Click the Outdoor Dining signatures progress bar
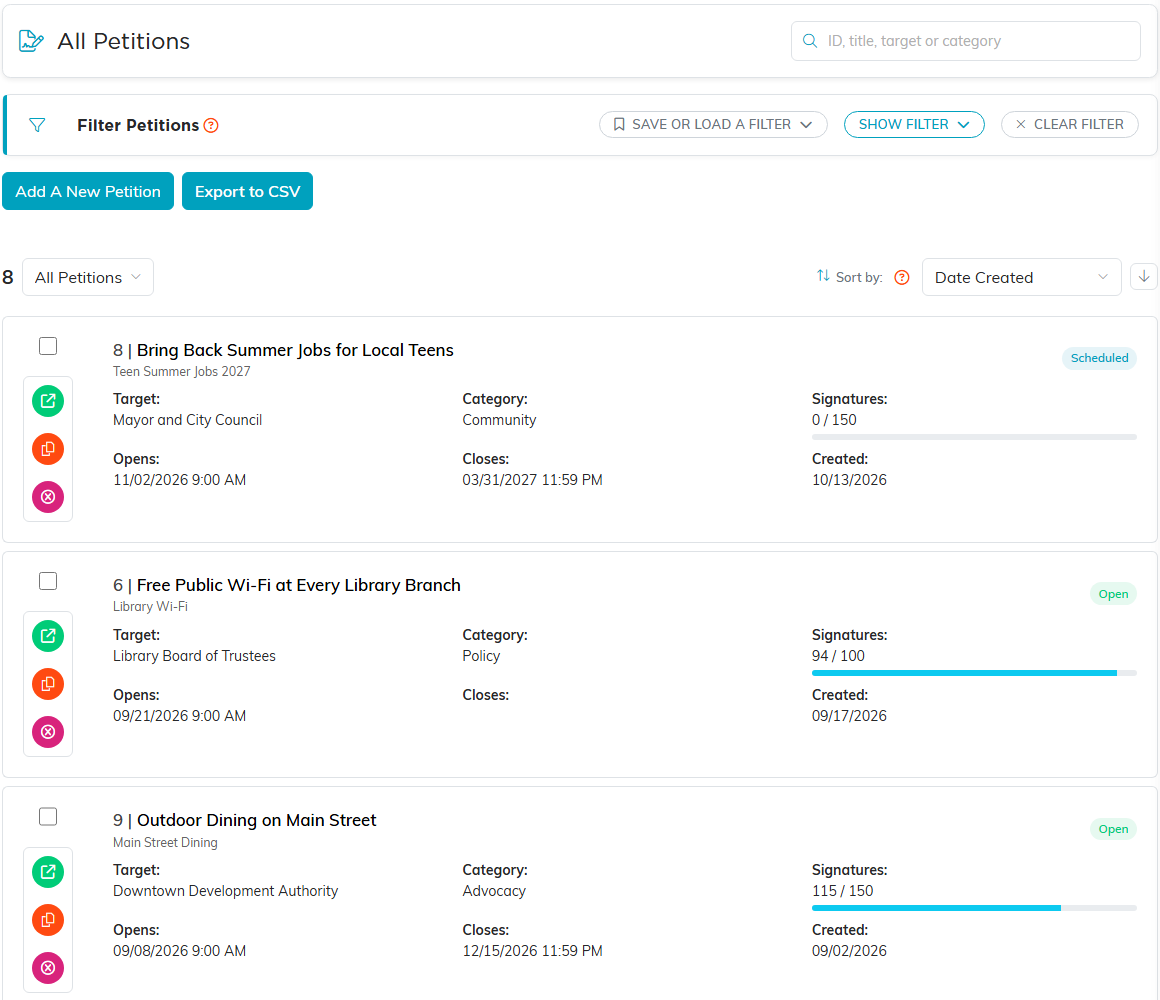This screenshot has width=1160, height=1000. [974, 908]
